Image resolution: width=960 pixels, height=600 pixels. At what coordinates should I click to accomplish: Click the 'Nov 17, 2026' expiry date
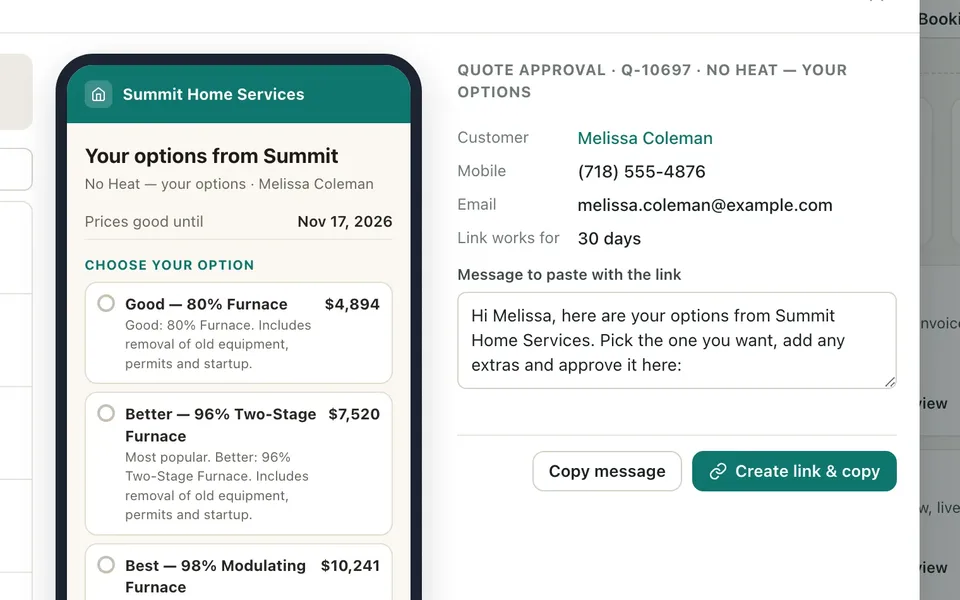(x=345, y=222)
